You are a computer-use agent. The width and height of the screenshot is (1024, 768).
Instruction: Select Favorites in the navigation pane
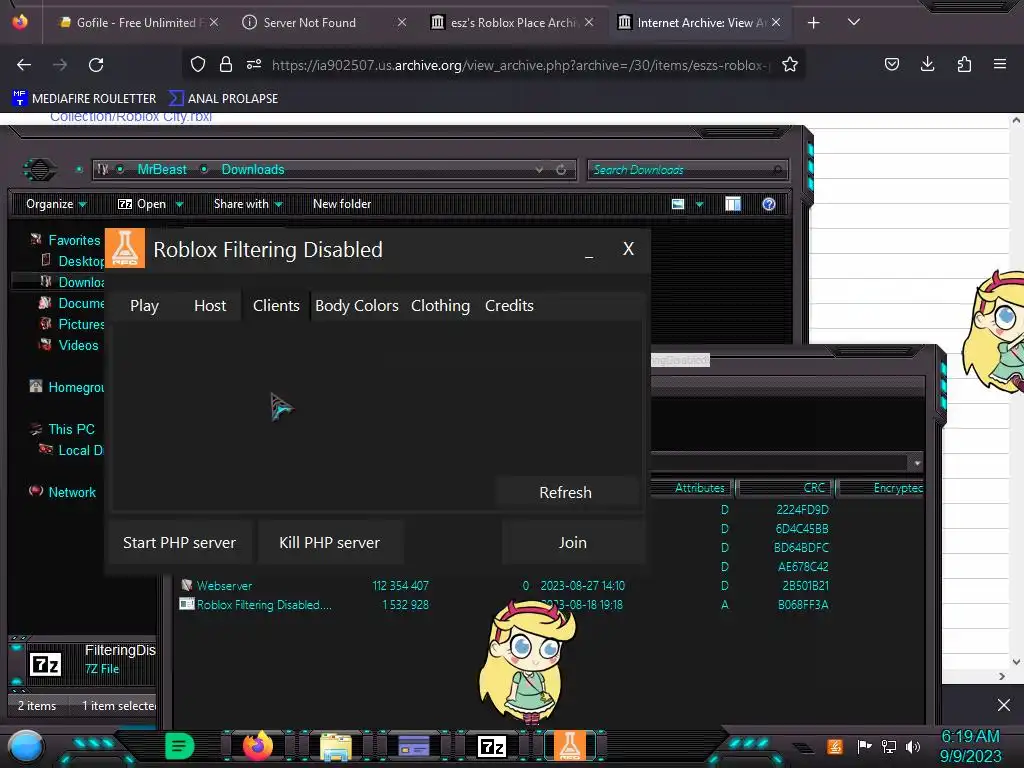coord(74,240)
